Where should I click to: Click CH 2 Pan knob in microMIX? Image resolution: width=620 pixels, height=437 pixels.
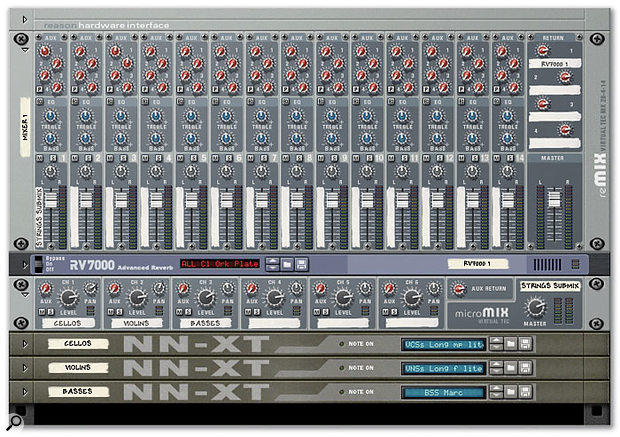pos(159,288)
